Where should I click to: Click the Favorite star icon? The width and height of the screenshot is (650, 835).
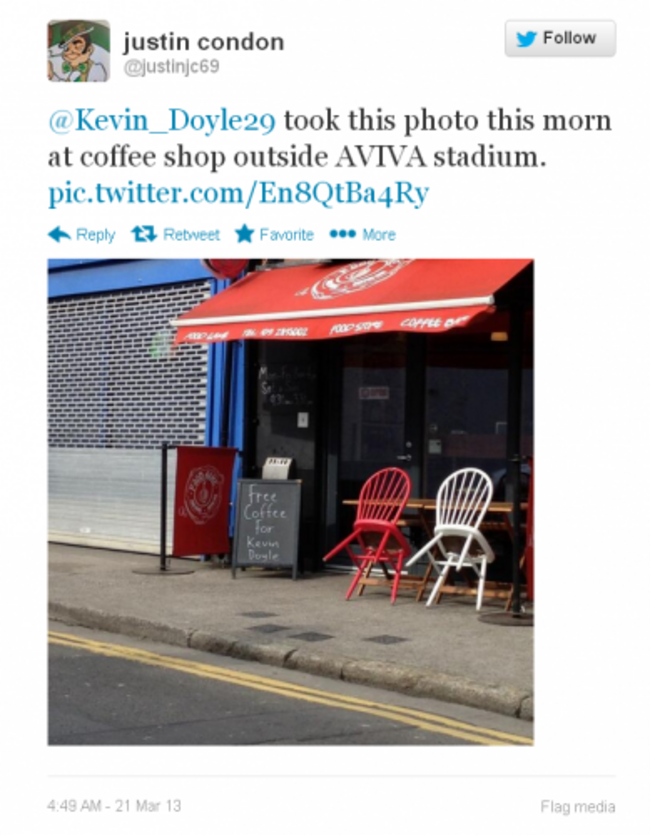coord(244,234)
